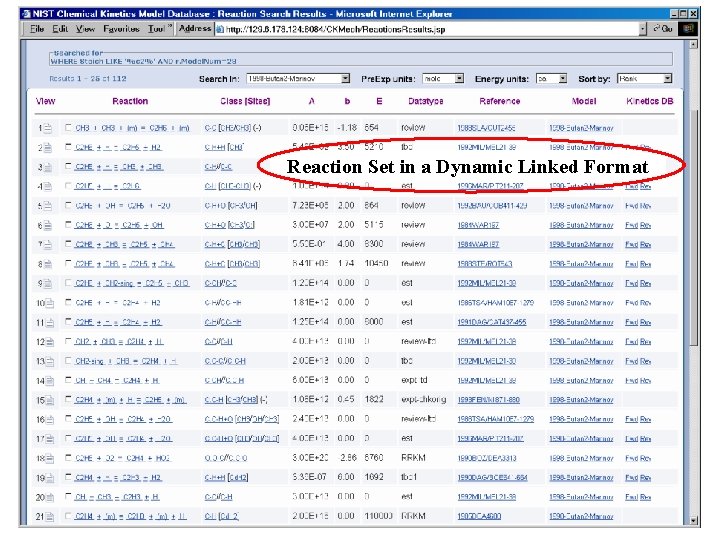Open class link for row 7
The image size is (720, 540).
pyautogui.click(x=232, y=245)
